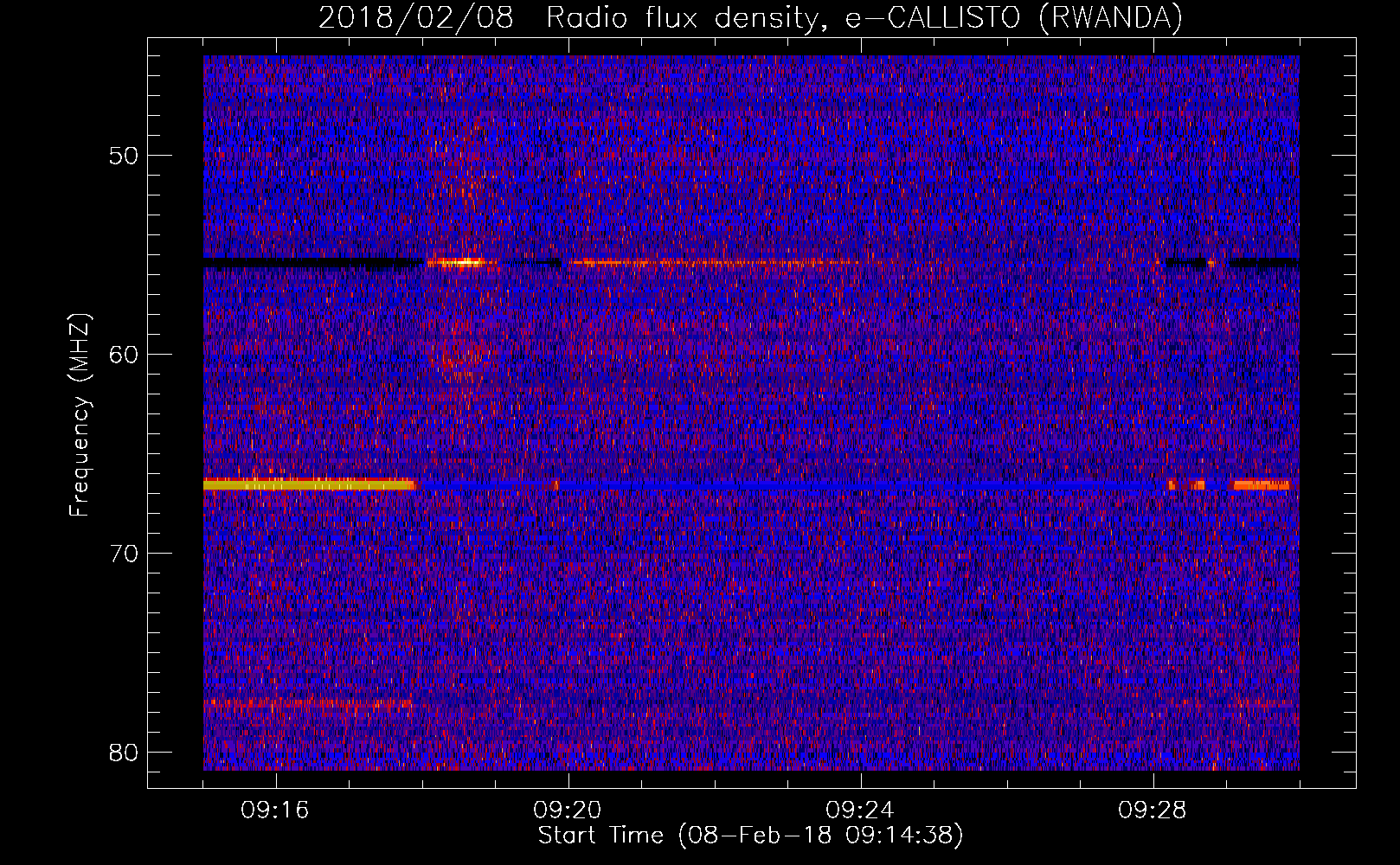Click the yellow interference band near 66 MHz
This screenshot has width=1400, height=865.
(309, 485)
